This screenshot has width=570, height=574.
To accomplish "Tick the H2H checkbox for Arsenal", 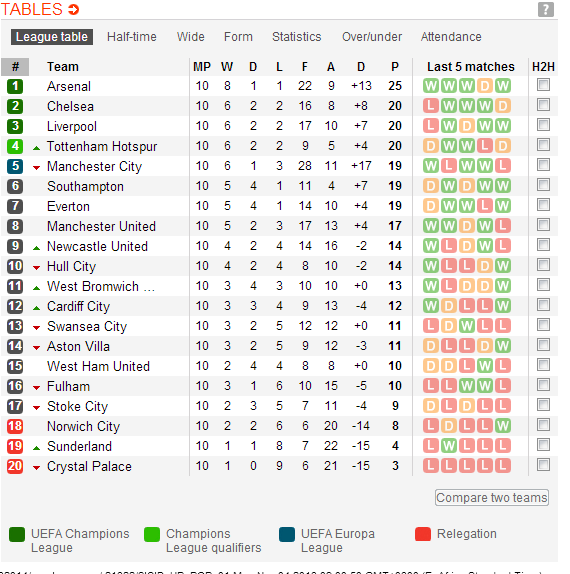I will (x=543, y=85).
